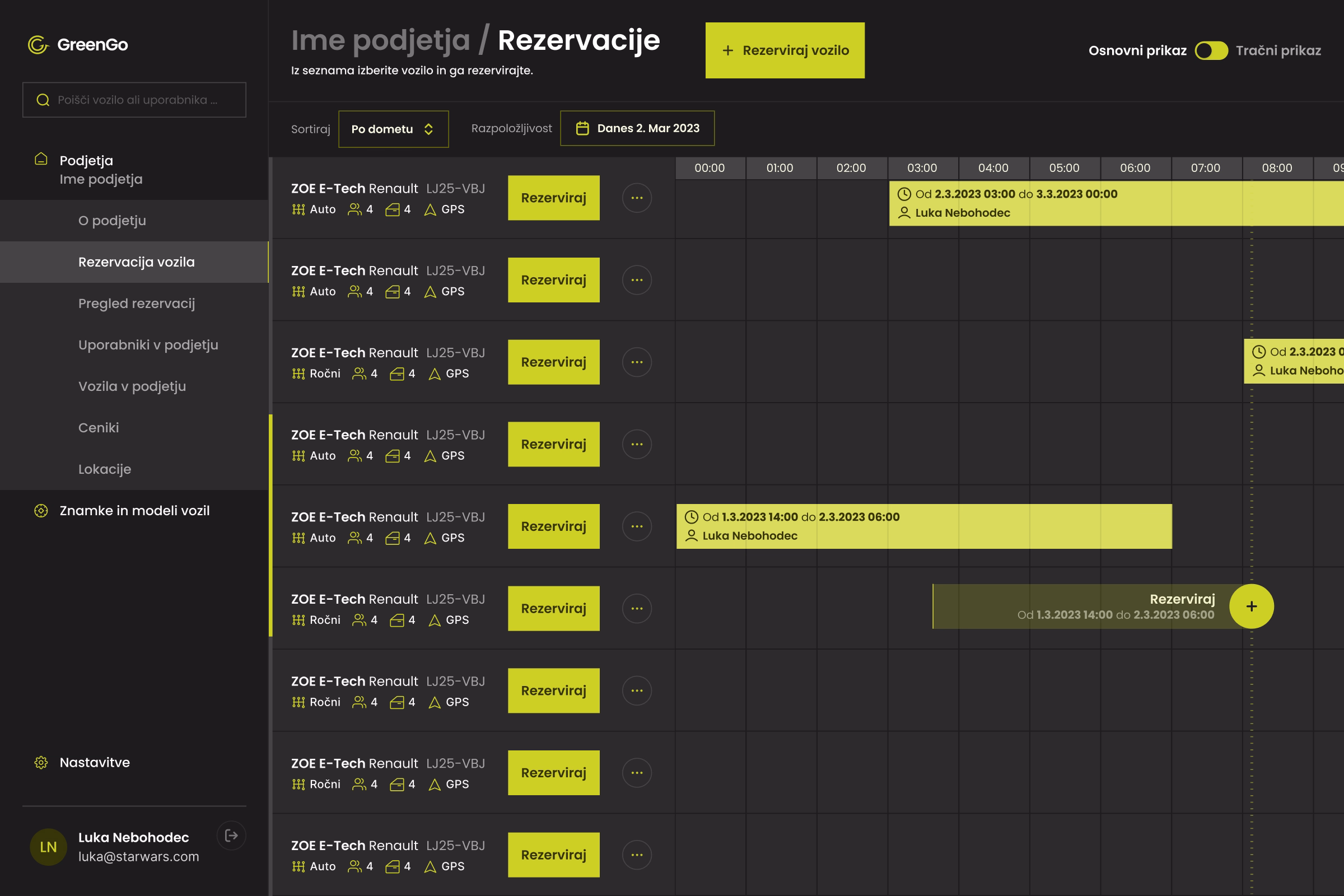Click Rezerviraj in the fourth vehicle row

click(554, 444)
